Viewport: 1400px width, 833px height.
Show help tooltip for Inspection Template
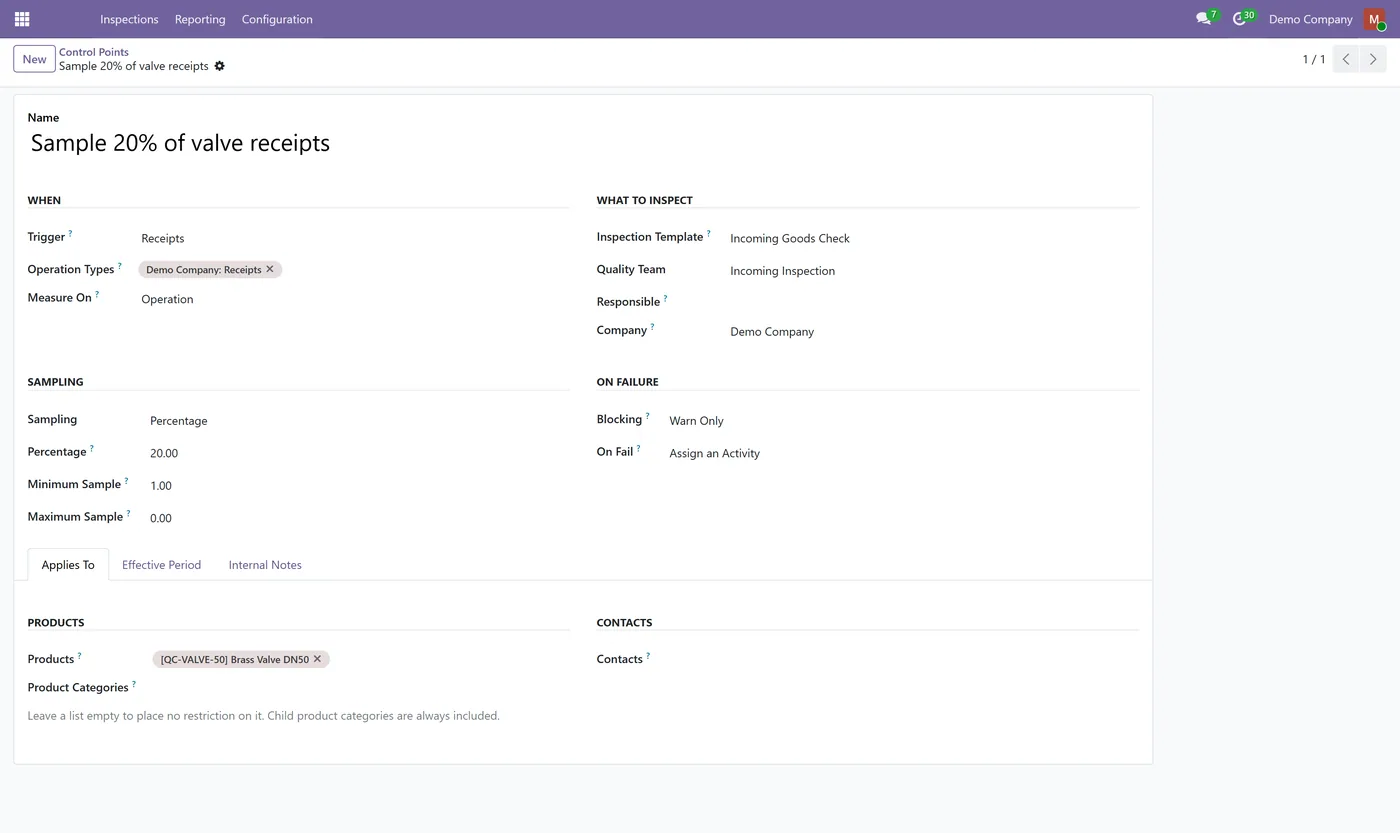coord(709,233)
